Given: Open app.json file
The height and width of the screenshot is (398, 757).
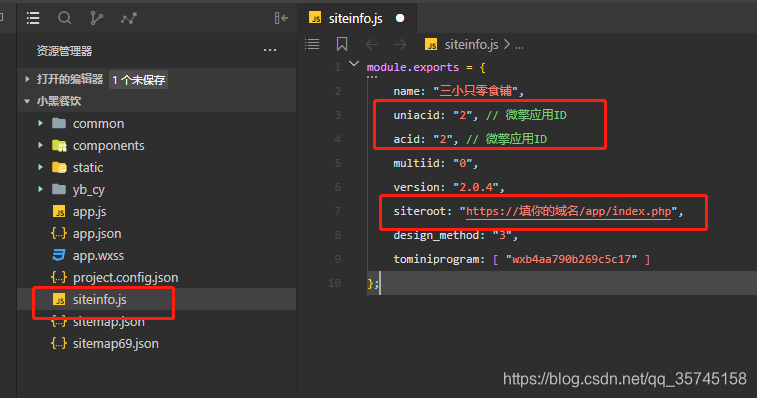Looking at the screenshot, I should [x=97, y=234].
